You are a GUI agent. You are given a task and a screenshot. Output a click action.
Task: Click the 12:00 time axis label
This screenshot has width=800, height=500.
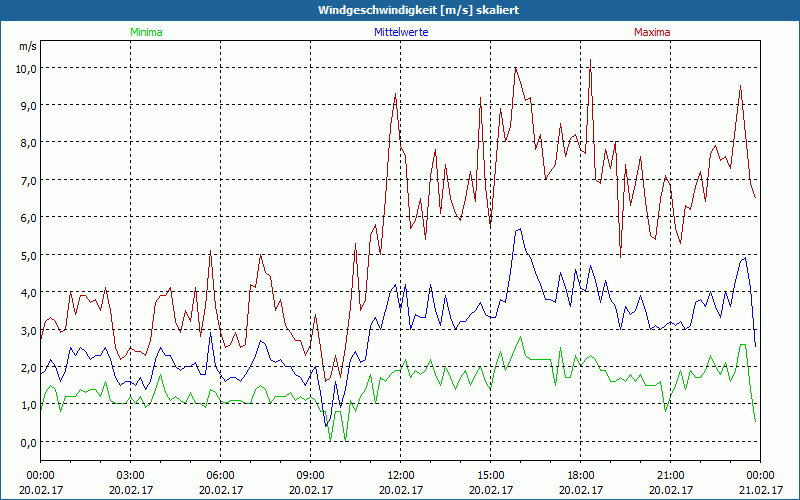point(400,475)
